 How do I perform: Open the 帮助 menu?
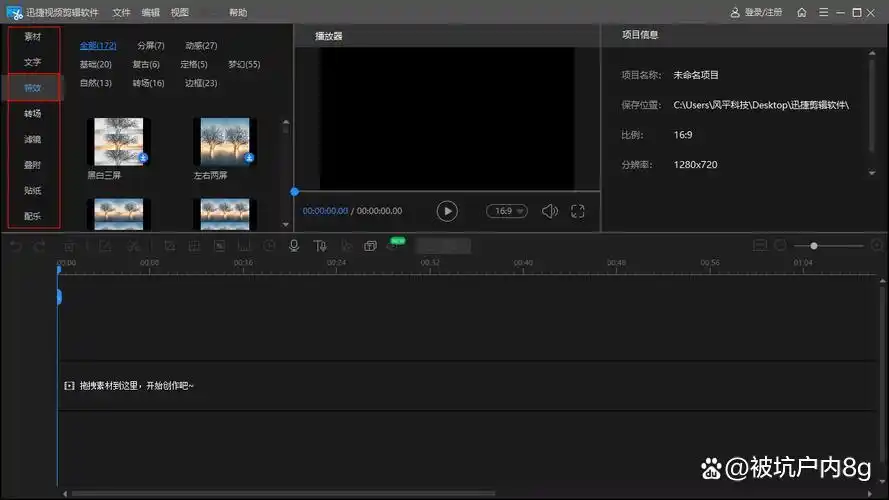click(x=238, y=12)
